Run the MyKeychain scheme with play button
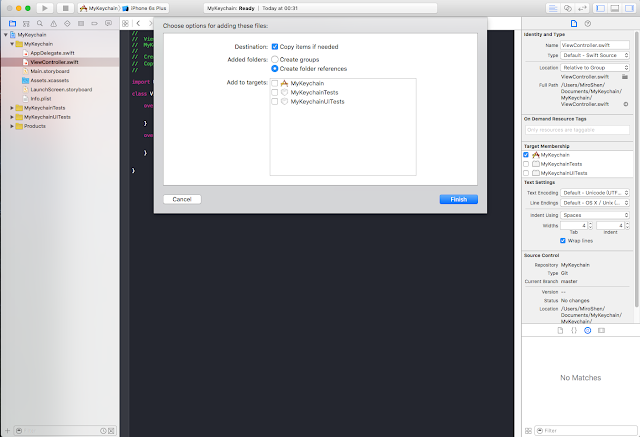Image resolution: width=640 pixels, height=437 pixels. coord(44,8)
